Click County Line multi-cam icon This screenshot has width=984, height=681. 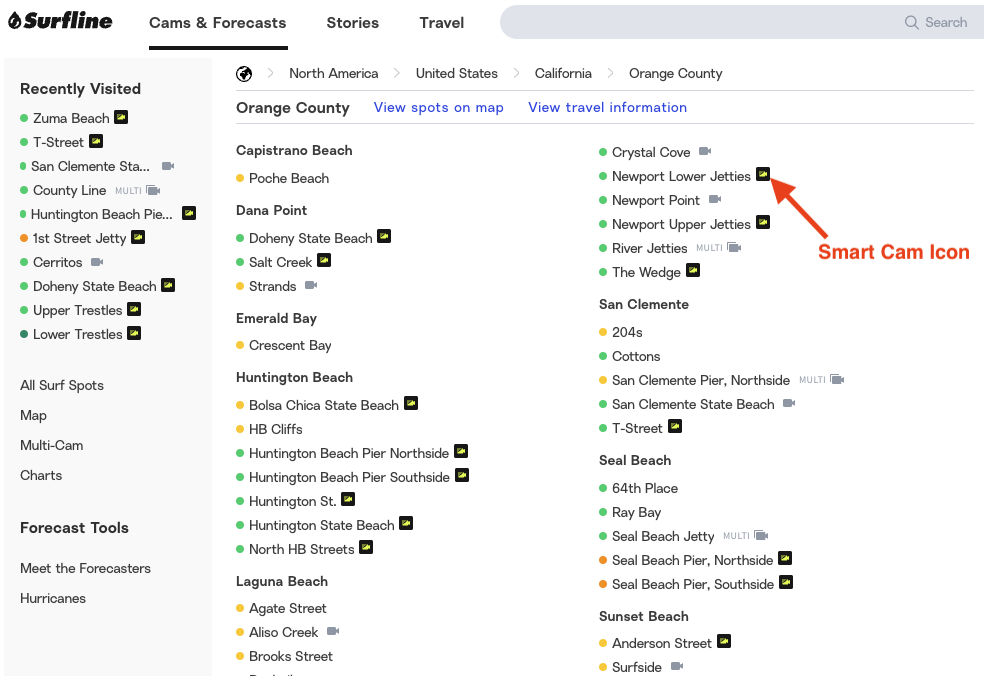(x=153, y=190)
